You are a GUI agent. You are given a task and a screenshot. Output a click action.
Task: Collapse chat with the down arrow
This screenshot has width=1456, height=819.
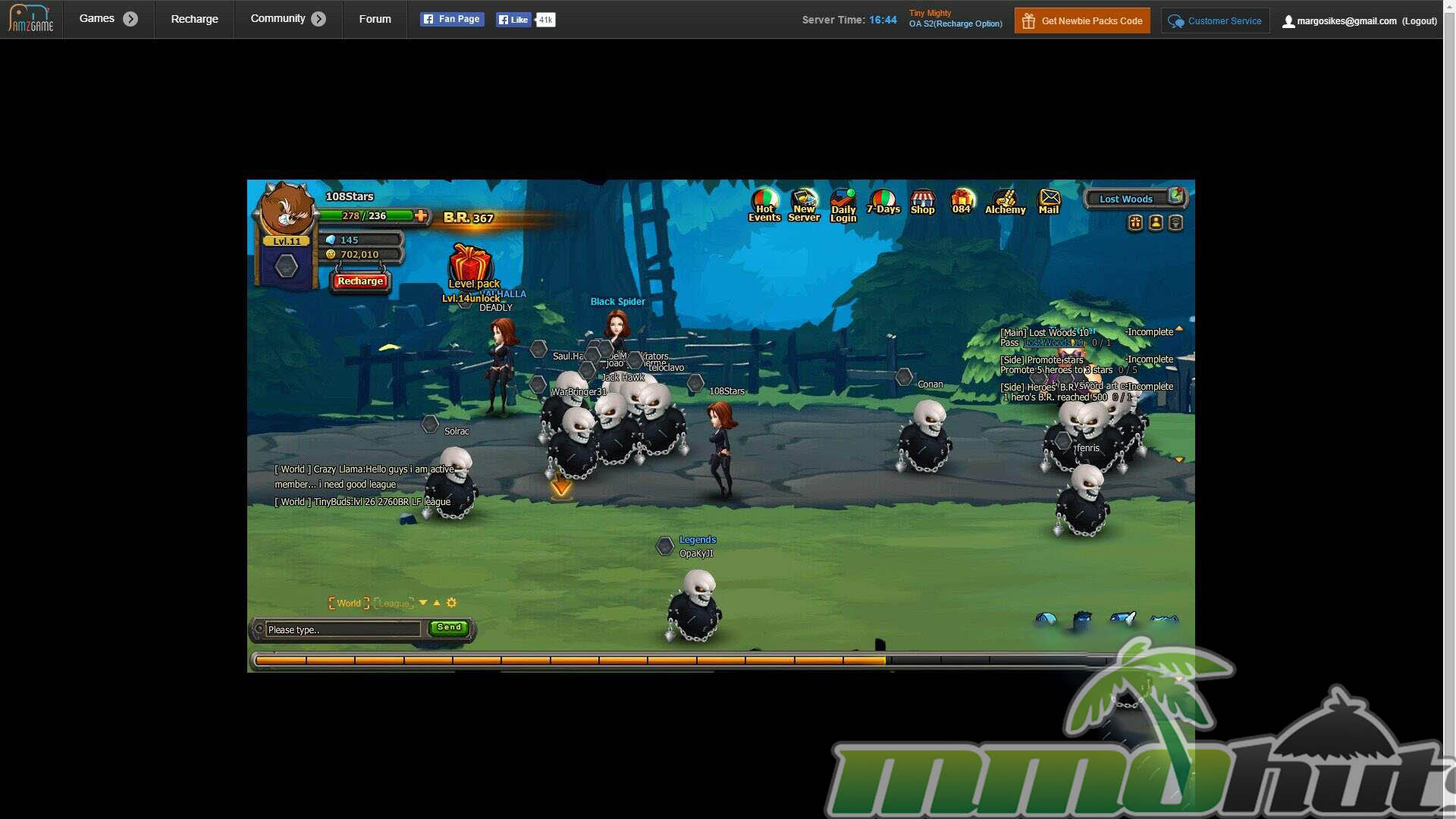tap(423, 603)
